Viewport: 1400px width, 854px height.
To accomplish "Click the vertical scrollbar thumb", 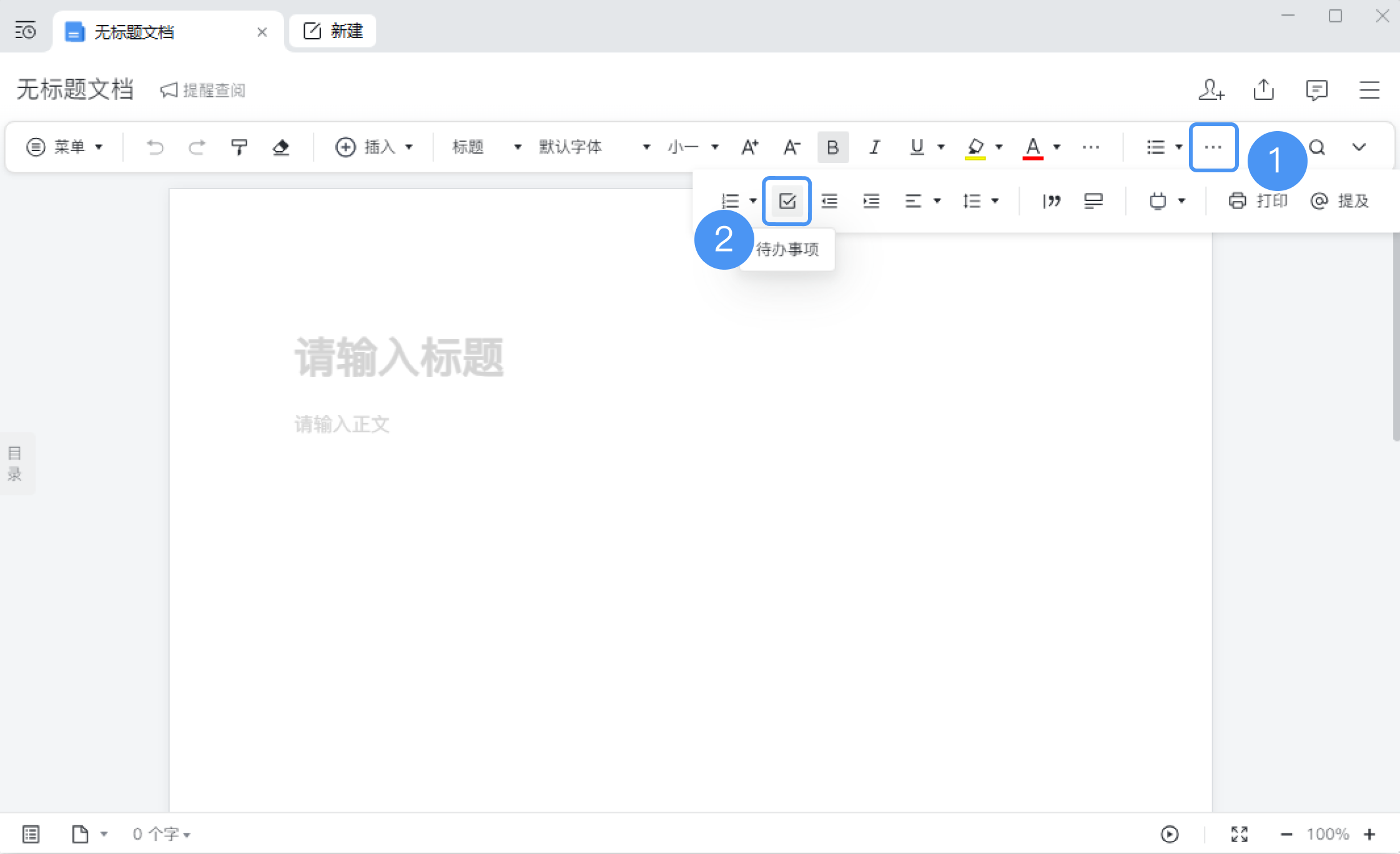I will 1396,337.
